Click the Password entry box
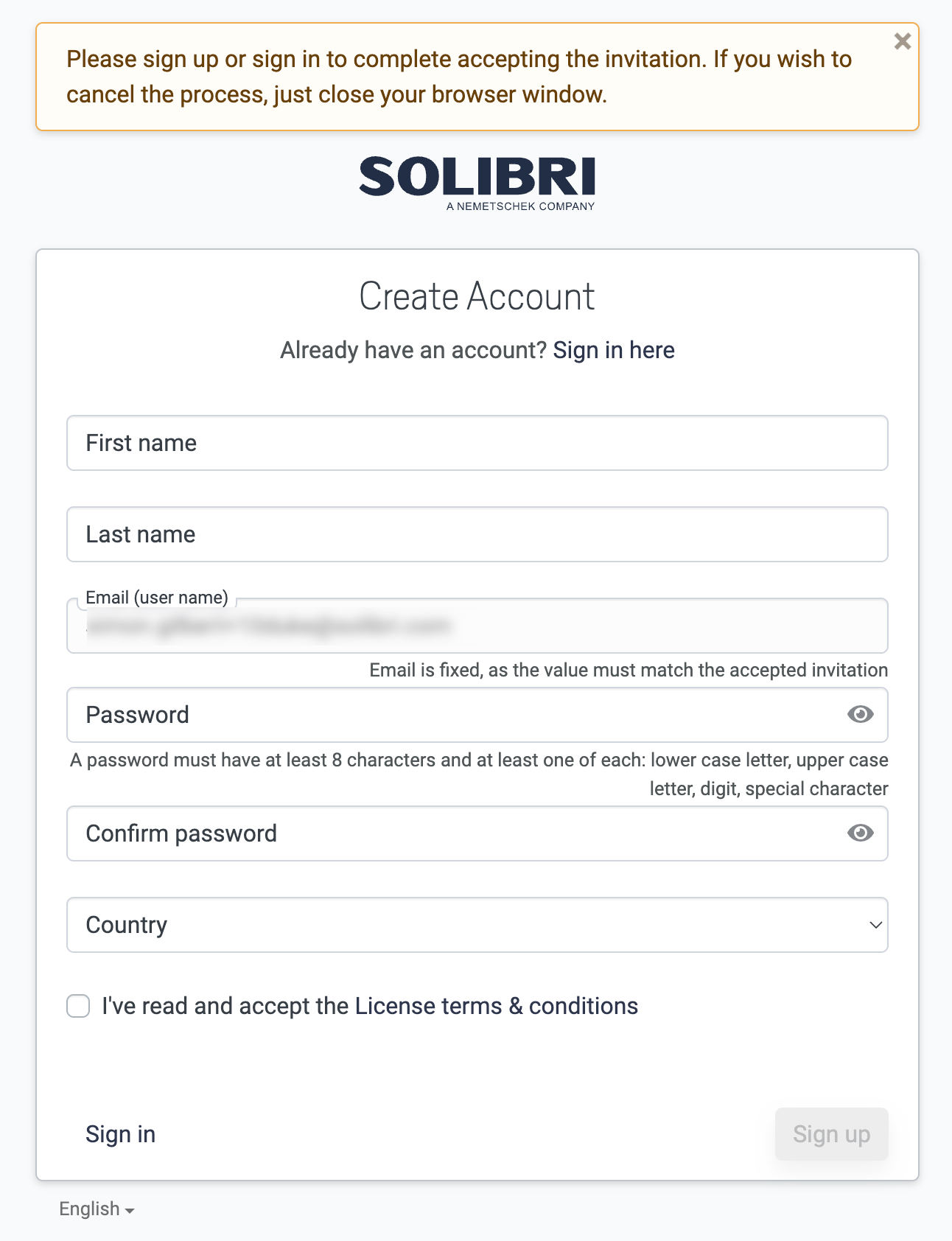 (442, 714)
